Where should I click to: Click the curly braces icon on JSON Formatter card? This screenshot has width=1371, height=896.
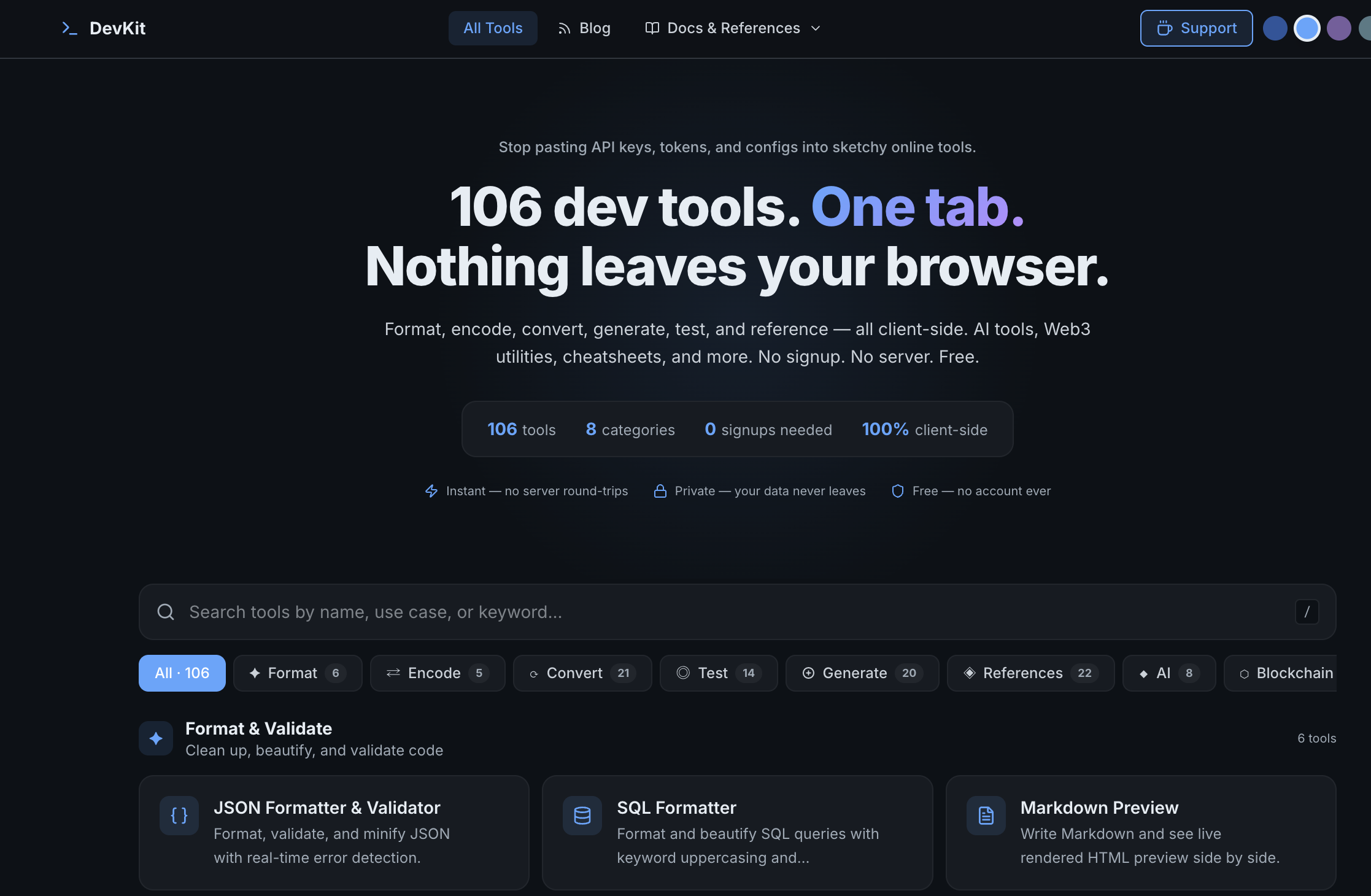(178, 815)
